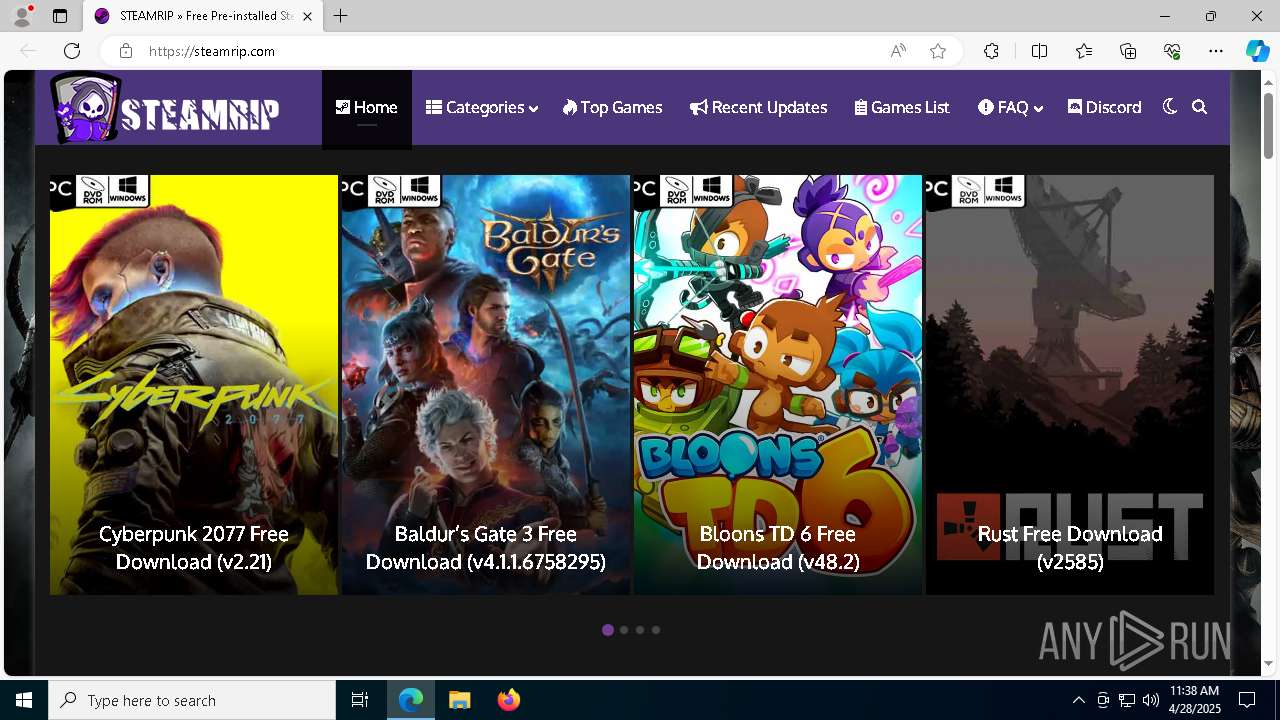Open the Recent Updates page
Viewport: 1280px width, 720px height.
(x=759, y=107)
